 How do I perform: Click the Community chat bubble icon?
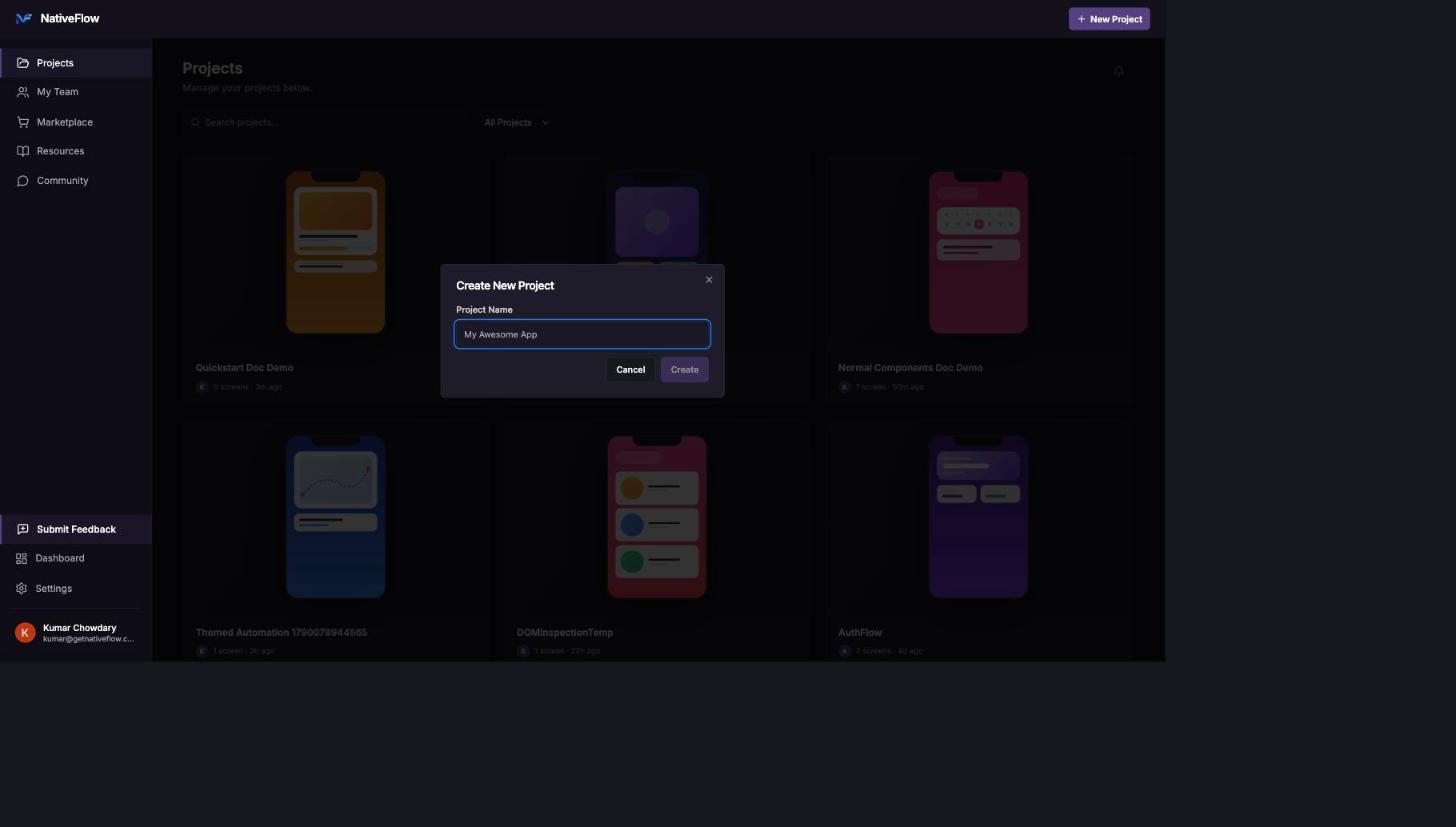(x=23, y=181)
